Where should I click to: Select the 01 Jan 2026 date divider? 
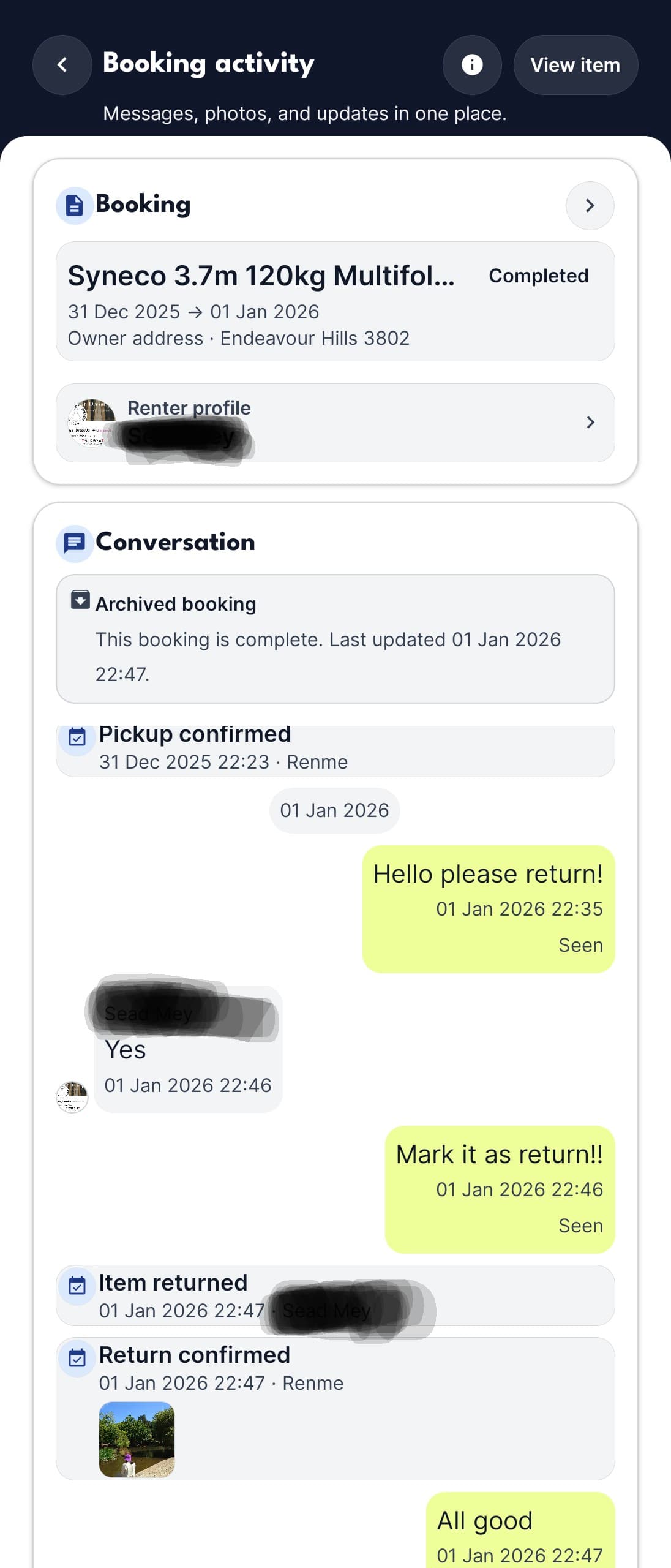[334, 810]
